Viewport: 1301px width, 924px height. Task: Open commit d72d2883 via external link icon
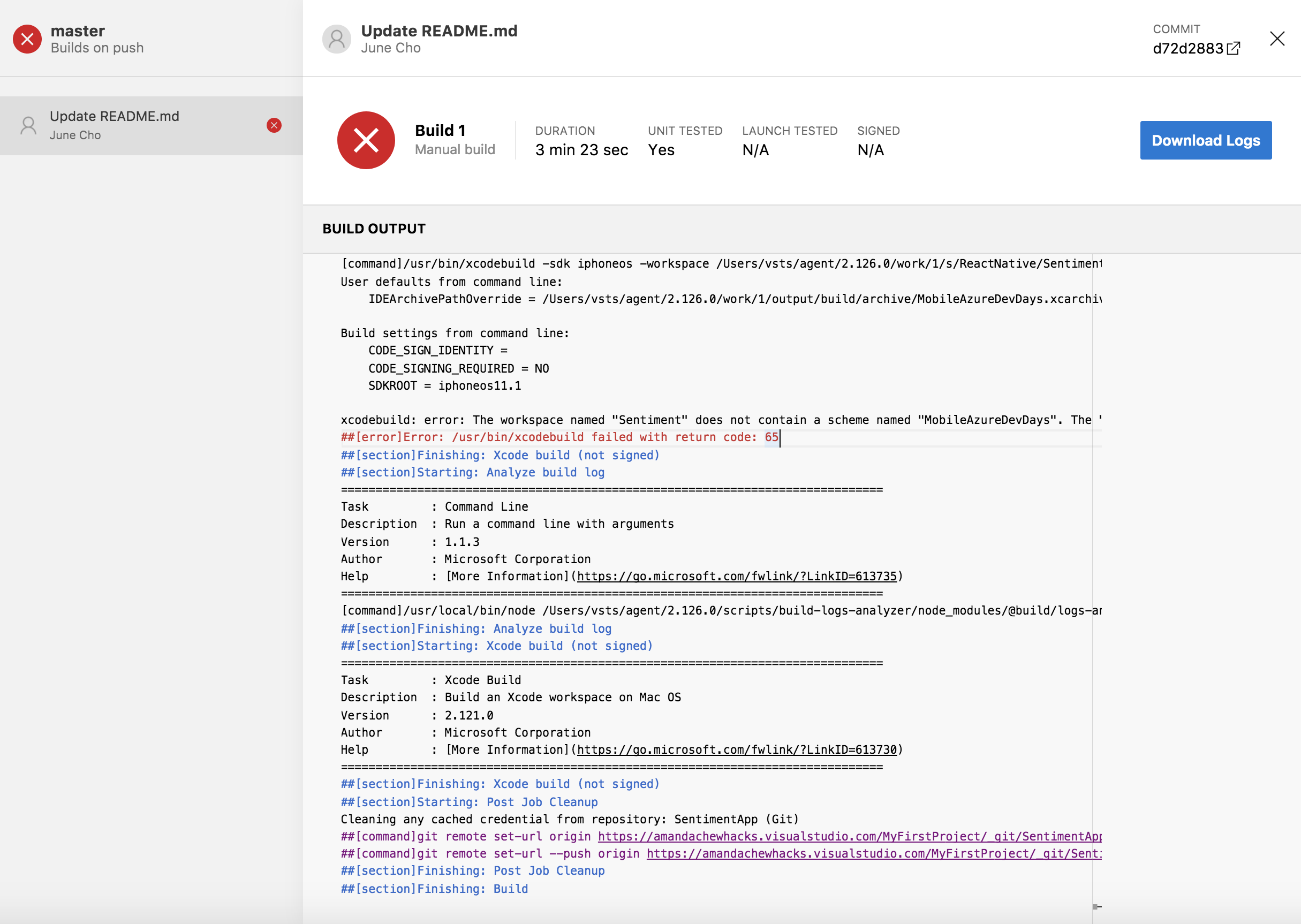(x=1234, y=48)
